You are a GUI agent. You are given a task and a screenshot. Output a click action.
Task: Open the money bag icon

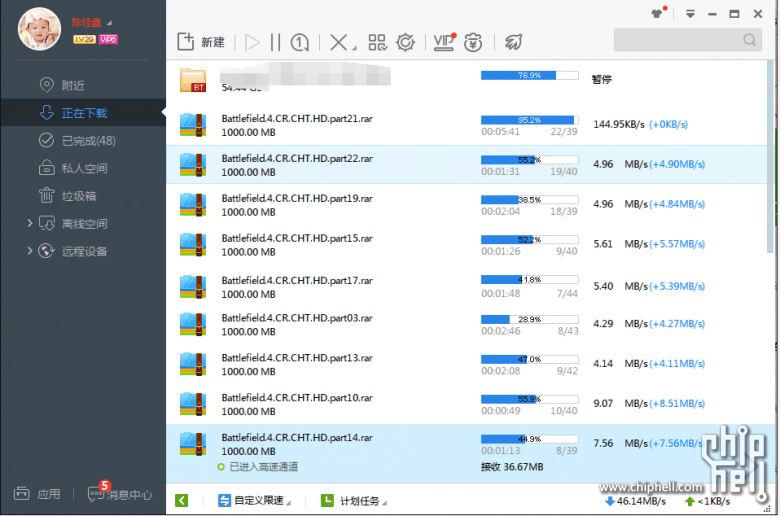point(473,42)
